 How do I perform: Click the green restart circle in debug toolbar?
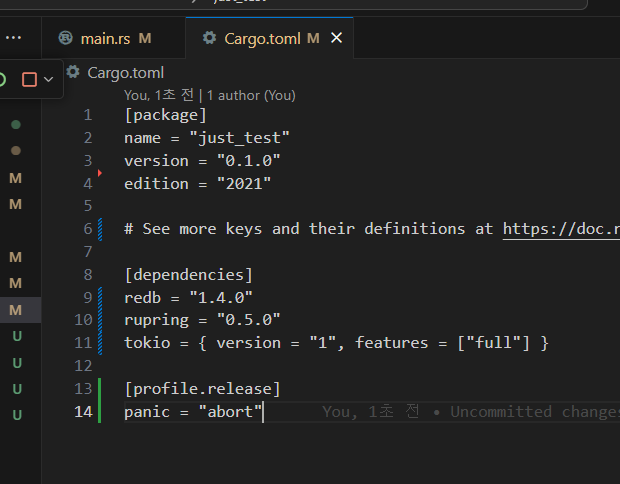(3, 79)
